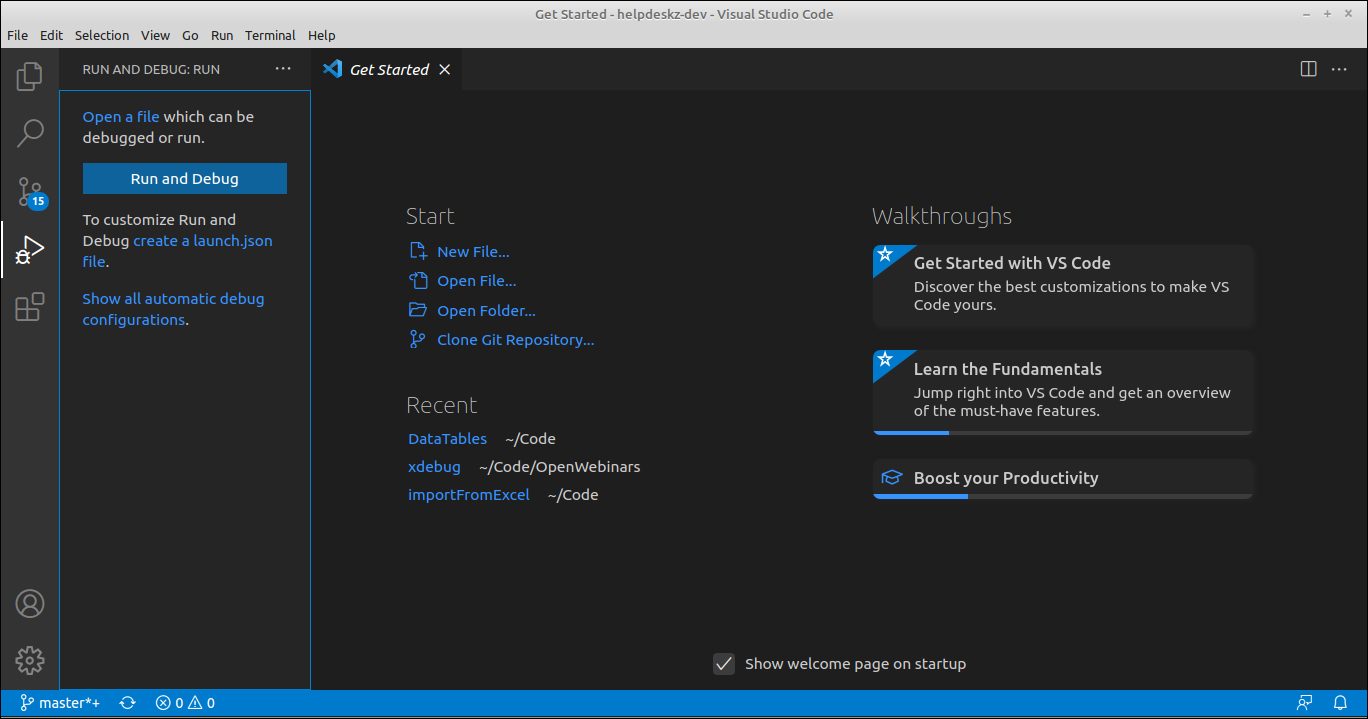Open the Run and Debug views dropdown (...)
The height and width of the screenshot is (719, 1368).
(x=283, y=68)
